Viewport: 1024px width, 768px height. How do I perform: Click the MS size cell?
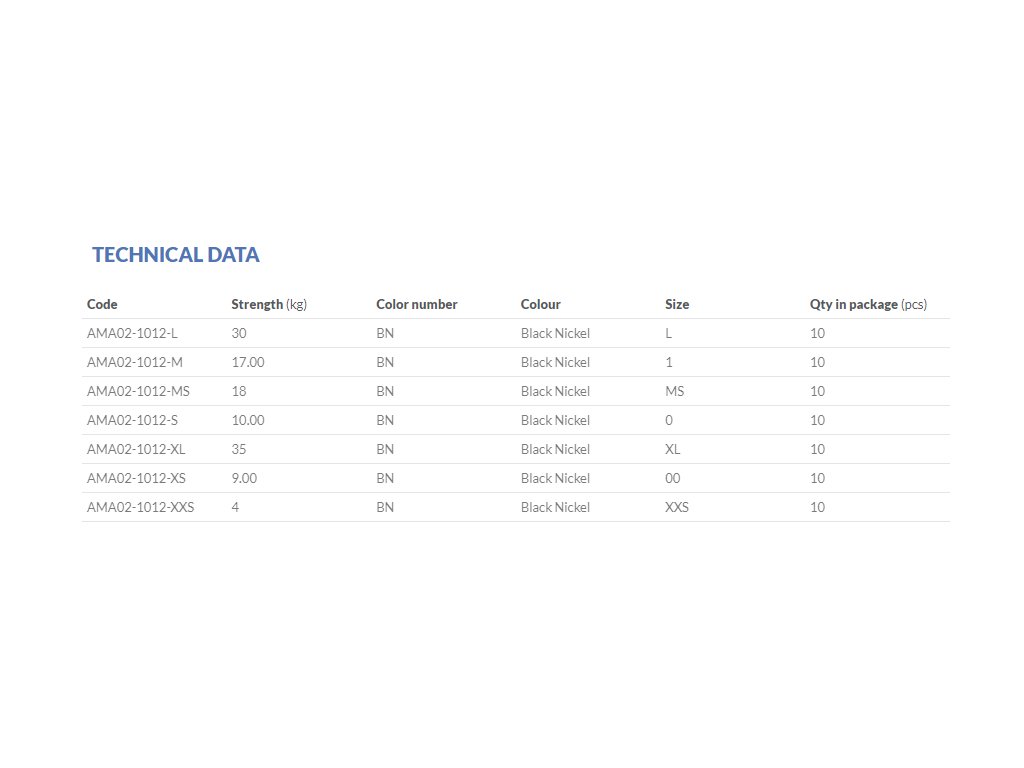point(674,391)
